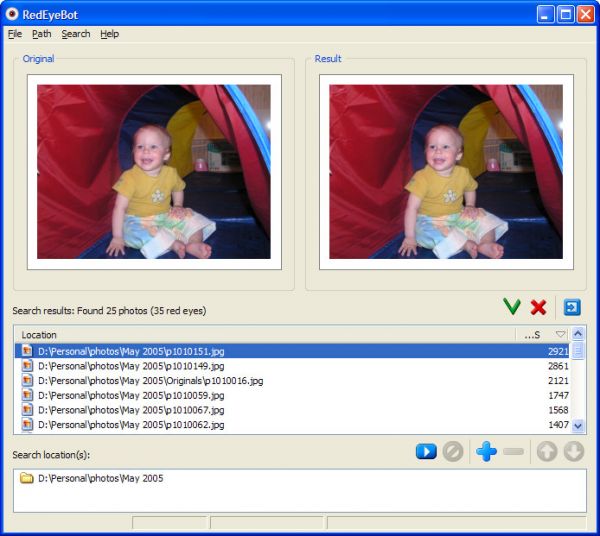Click the sort-descending triangle column header
Viewport: 600px width, 536px height.
[x=560, y=335]
